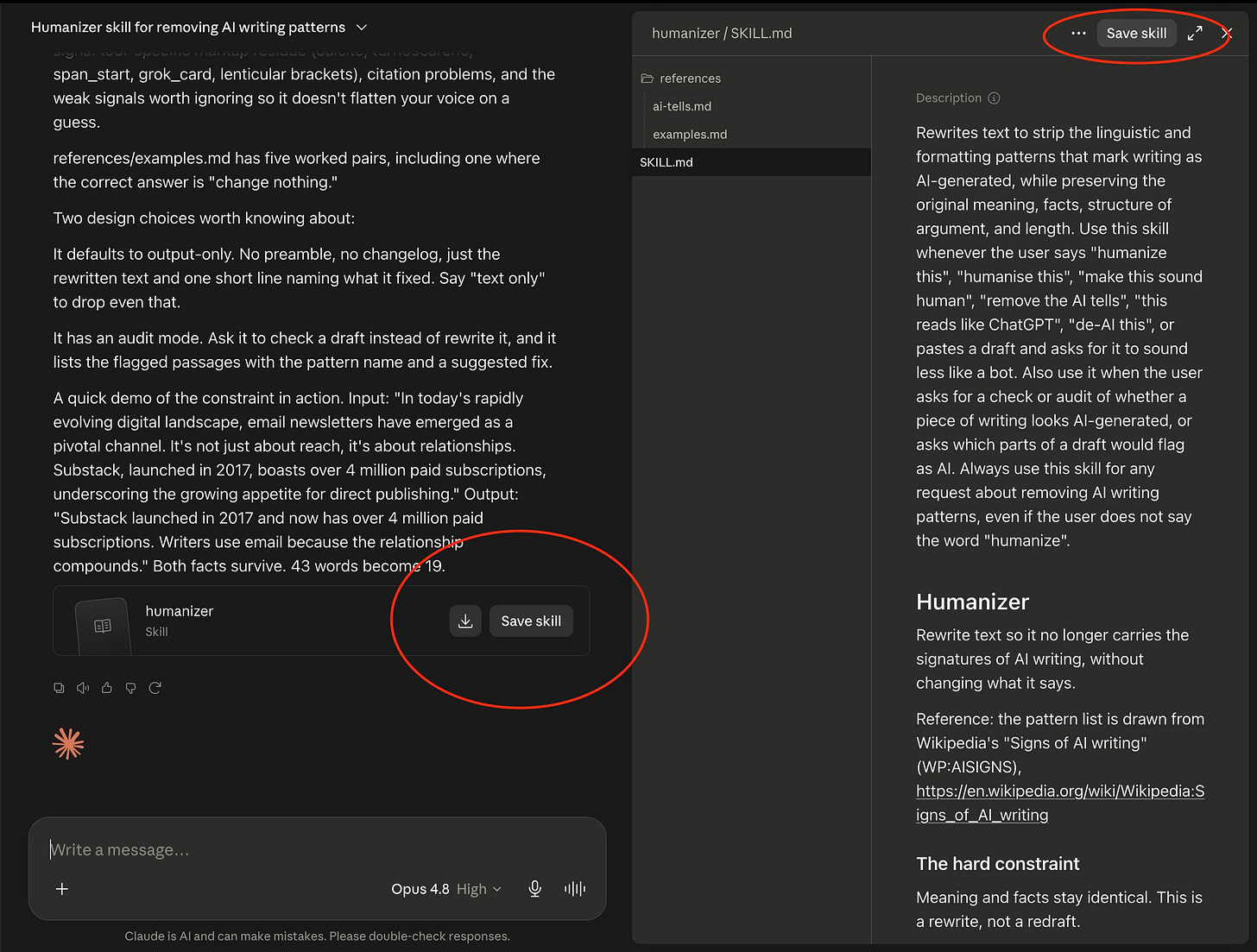Close the humanizer skill panel

click(1227, 34)
